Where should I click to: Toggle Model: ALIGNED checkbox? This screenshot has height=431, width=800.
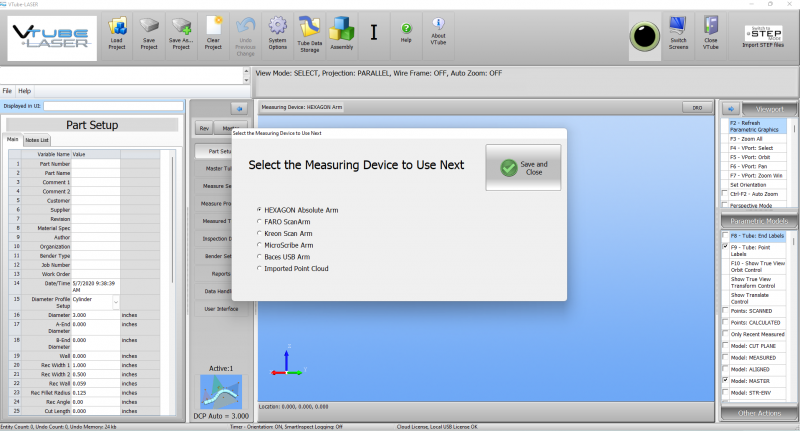click(725, 369)
